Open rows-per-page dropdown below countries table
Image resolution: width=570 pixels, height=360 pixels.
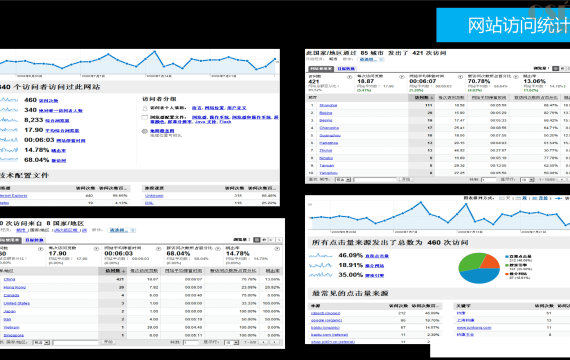(232, 343)
